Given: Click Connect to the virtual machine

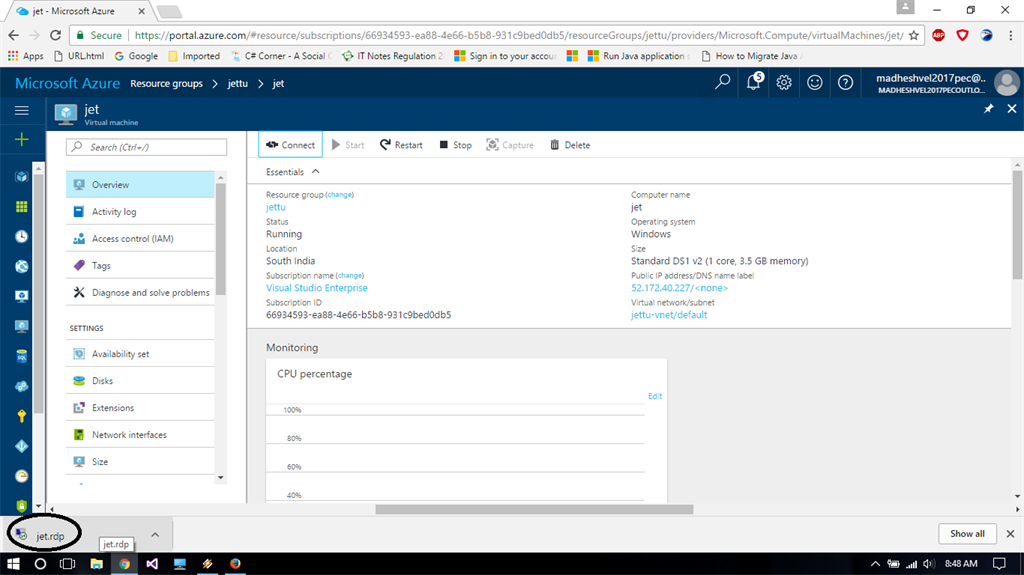Looking at the screenshot, I should pos(291,145).
